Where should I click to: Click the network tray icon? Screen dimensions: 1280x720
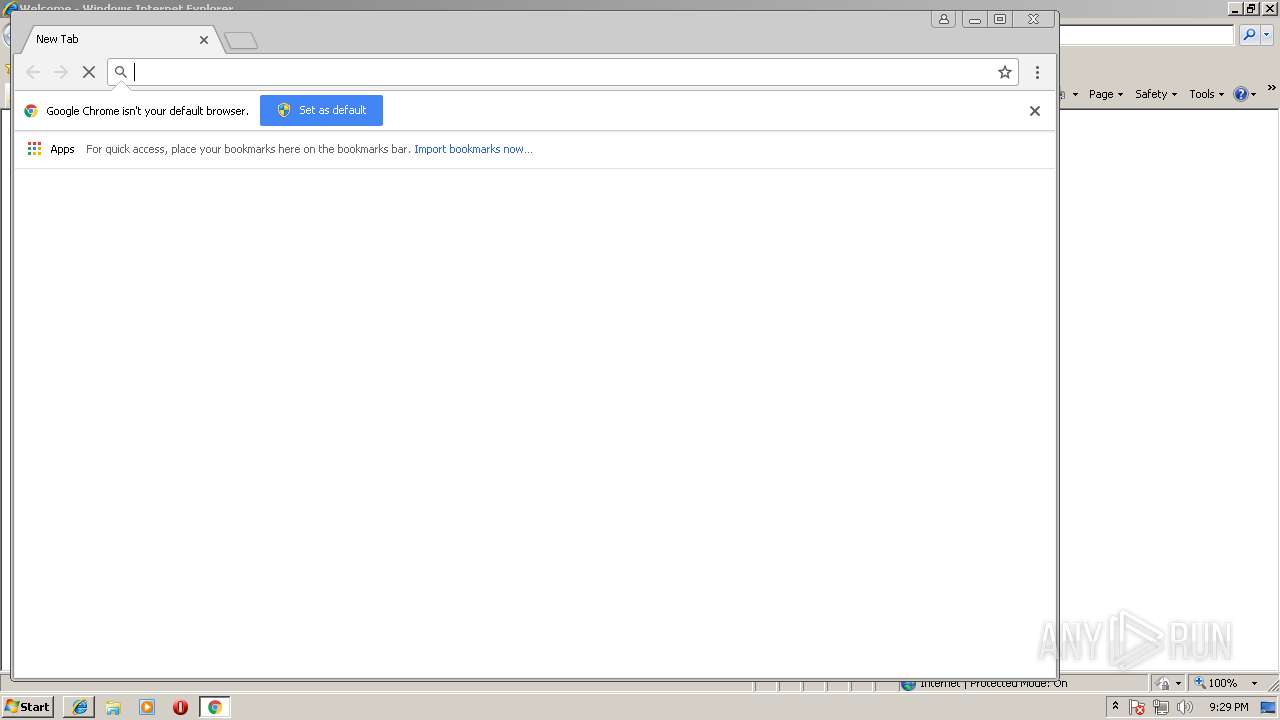[1161, 707]
